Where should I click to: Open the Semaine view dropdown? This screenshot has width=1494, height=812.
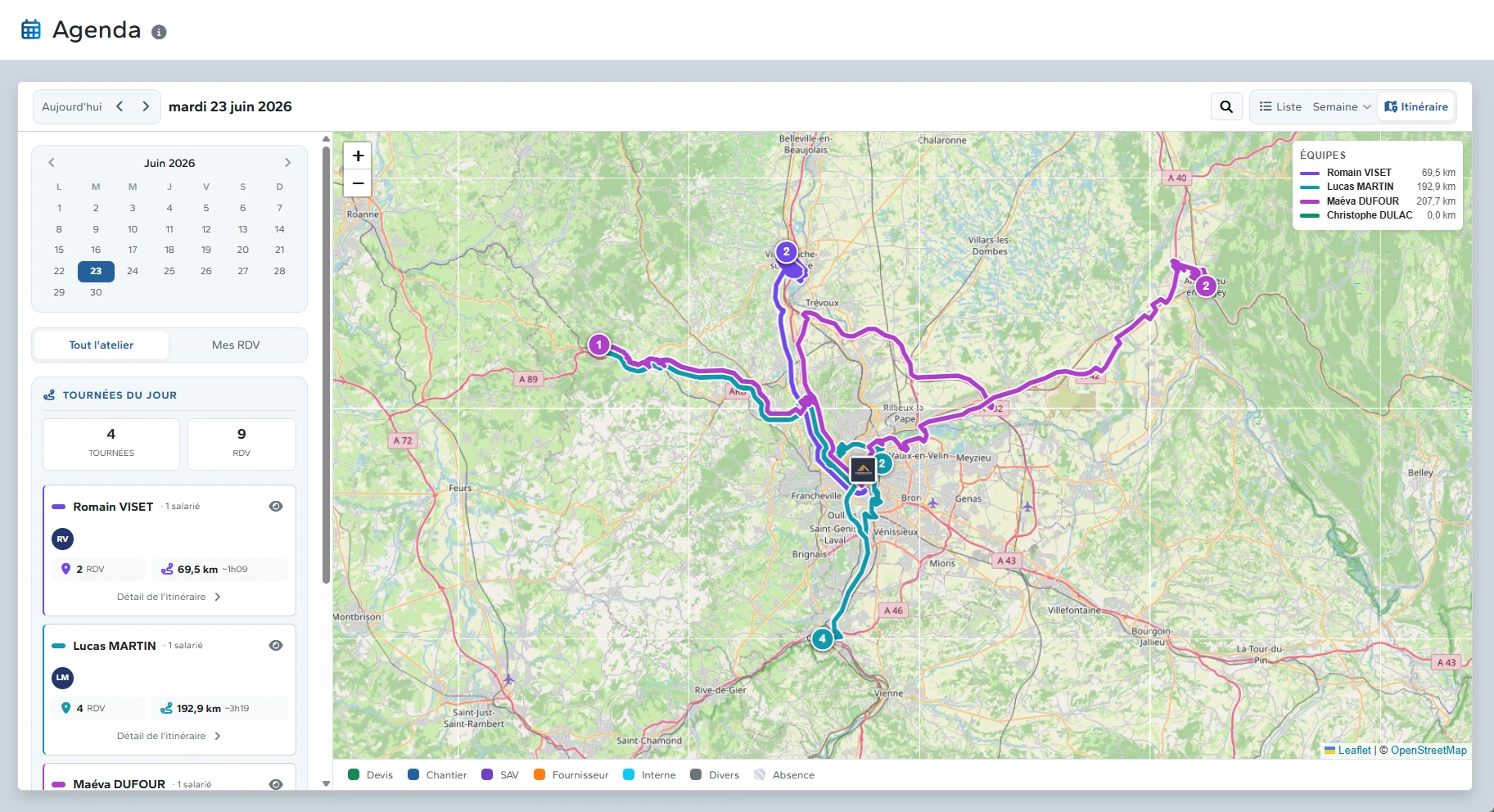[x=1342, y=106]
